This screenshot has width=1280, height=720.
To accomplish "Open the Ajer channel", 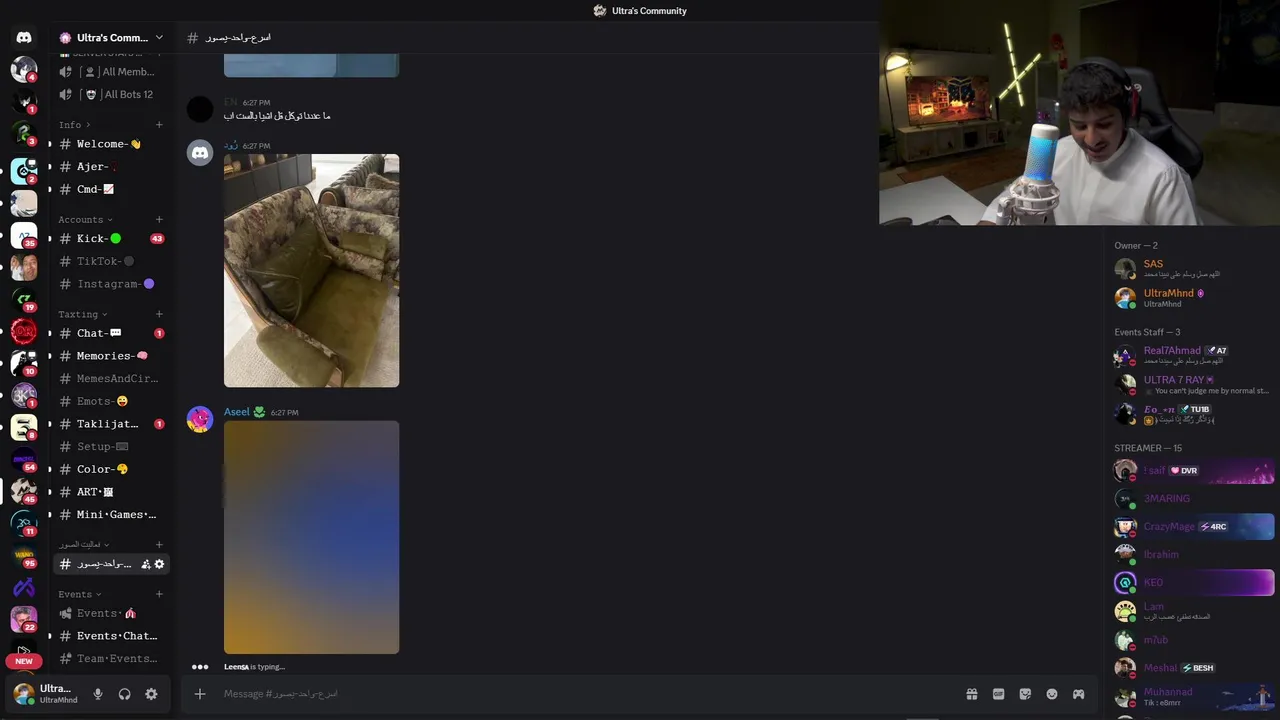I will 111,167.
